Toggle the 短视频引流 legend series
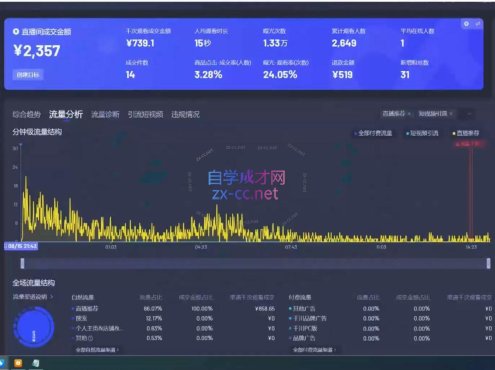495x370 pixels. point(422,133)
